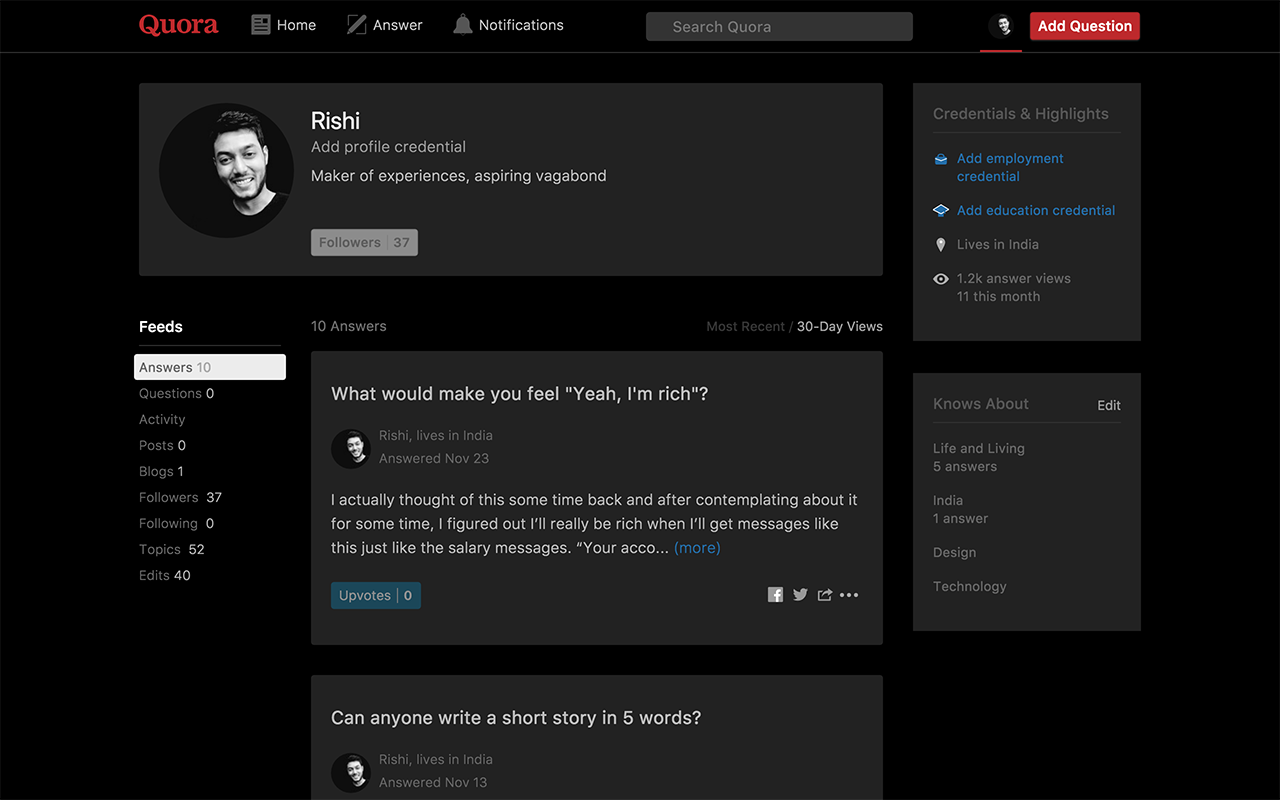Click the profile avatar in the top bar
This screenshot has height=800, width=1280.
coord(1001,25)
